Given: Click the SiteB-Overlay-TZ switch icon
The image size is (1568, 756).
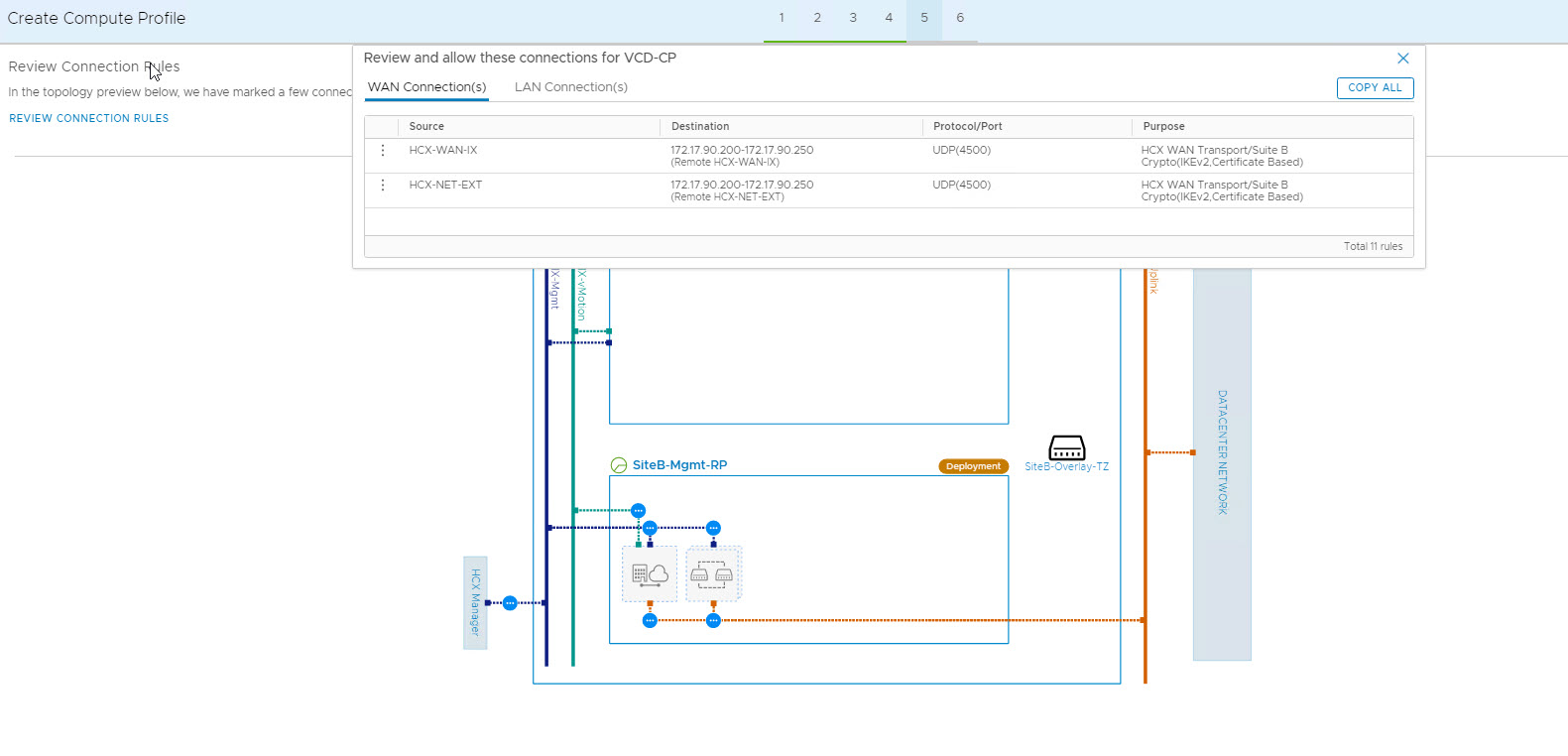Looking at the screenshot, I should (x=1066, y=447).
